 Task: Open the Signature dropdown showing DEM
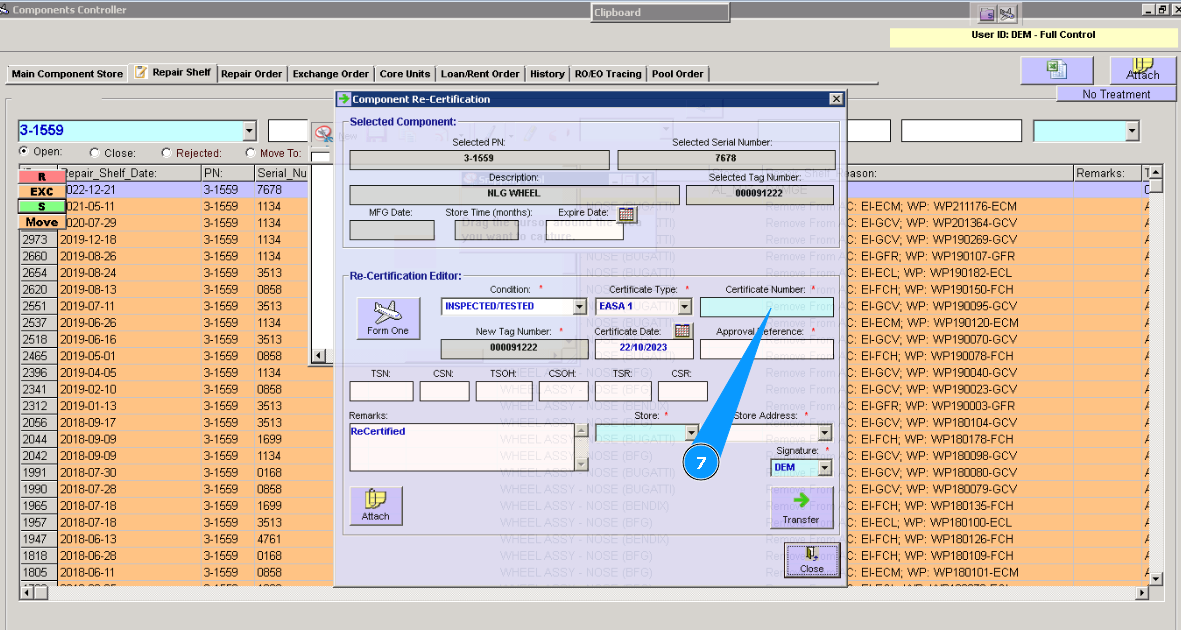click(x=825, y=468)
